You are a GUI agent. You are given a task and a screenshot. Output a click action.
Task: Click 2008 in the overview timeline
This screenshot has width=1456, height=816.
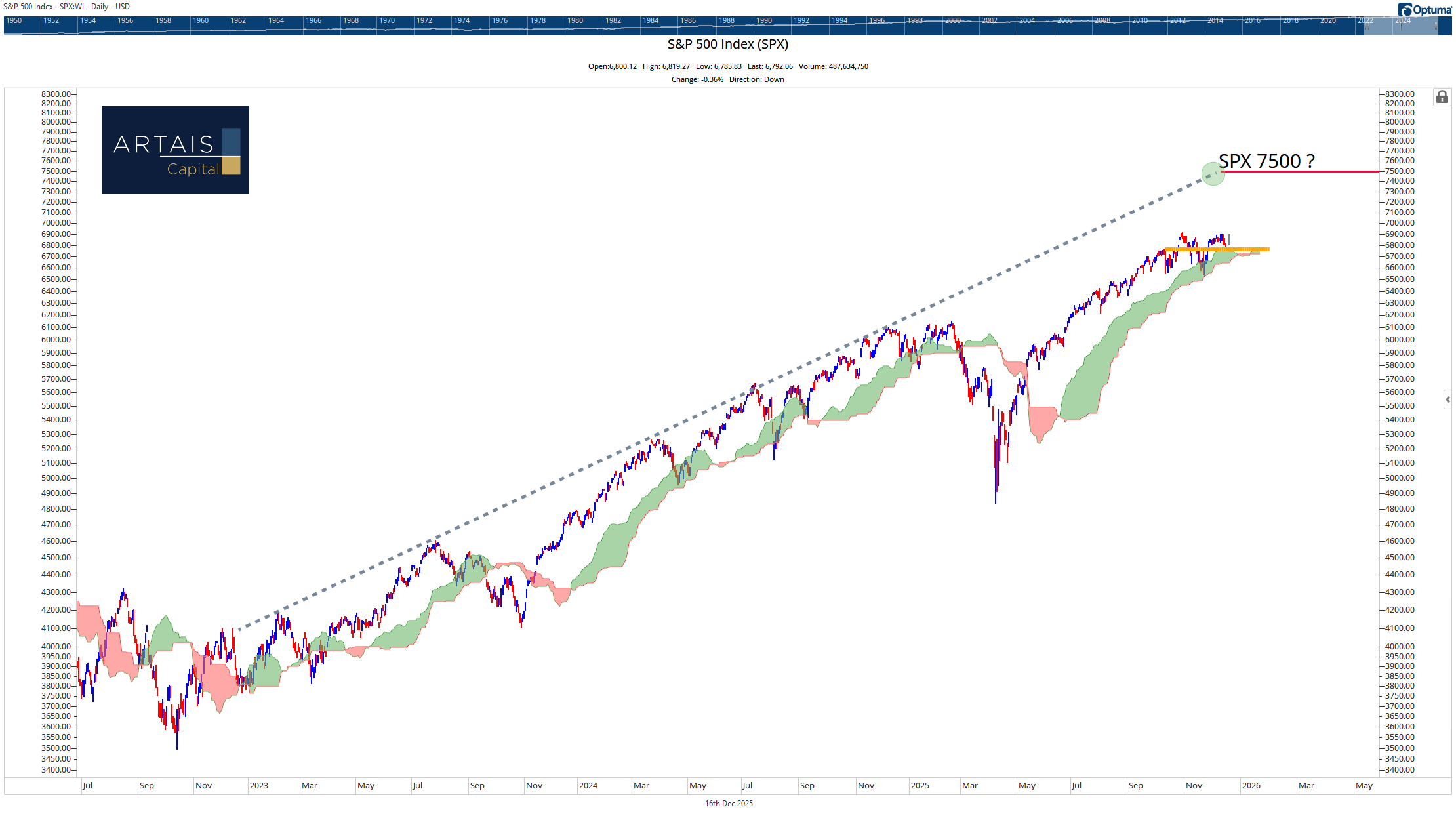point(1102,21)
